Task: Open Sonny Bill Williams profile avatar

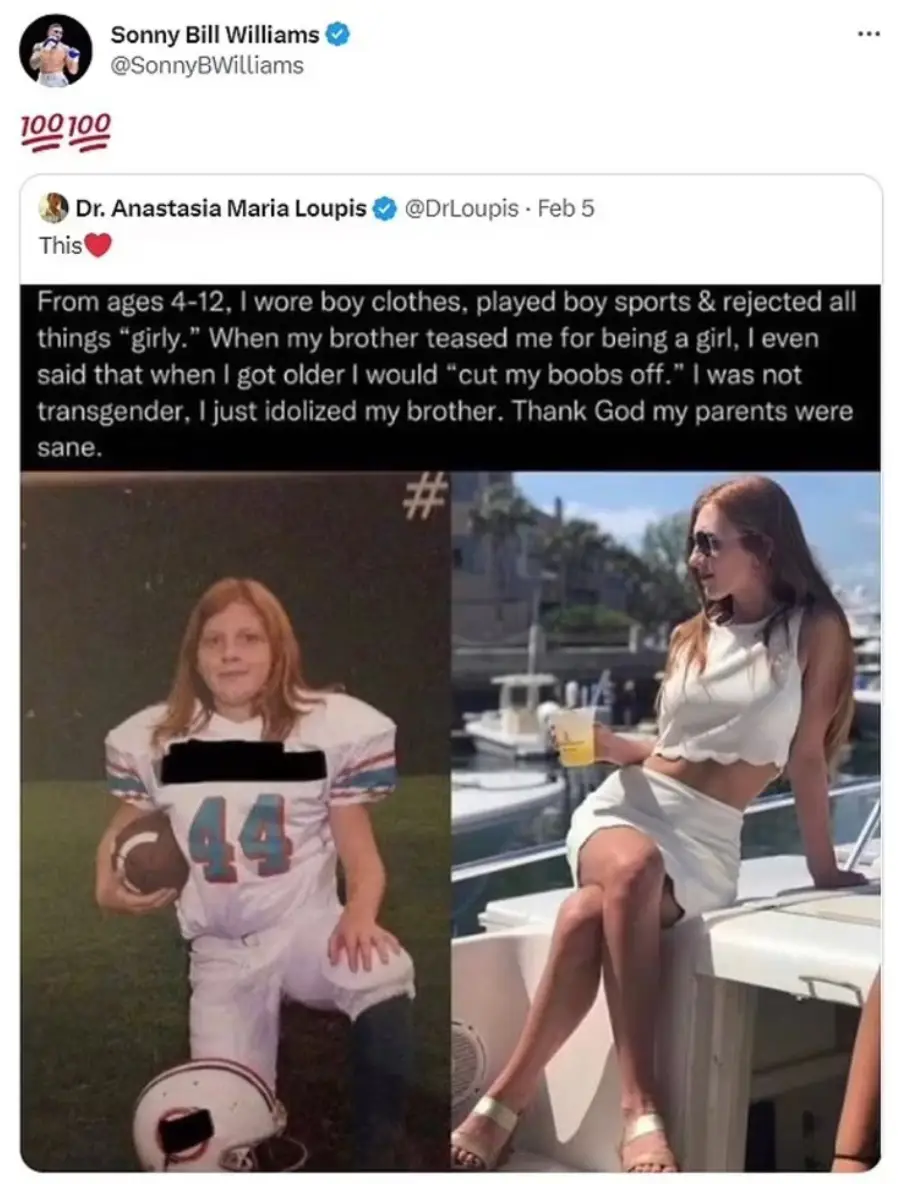Action: tap(55, 50)
